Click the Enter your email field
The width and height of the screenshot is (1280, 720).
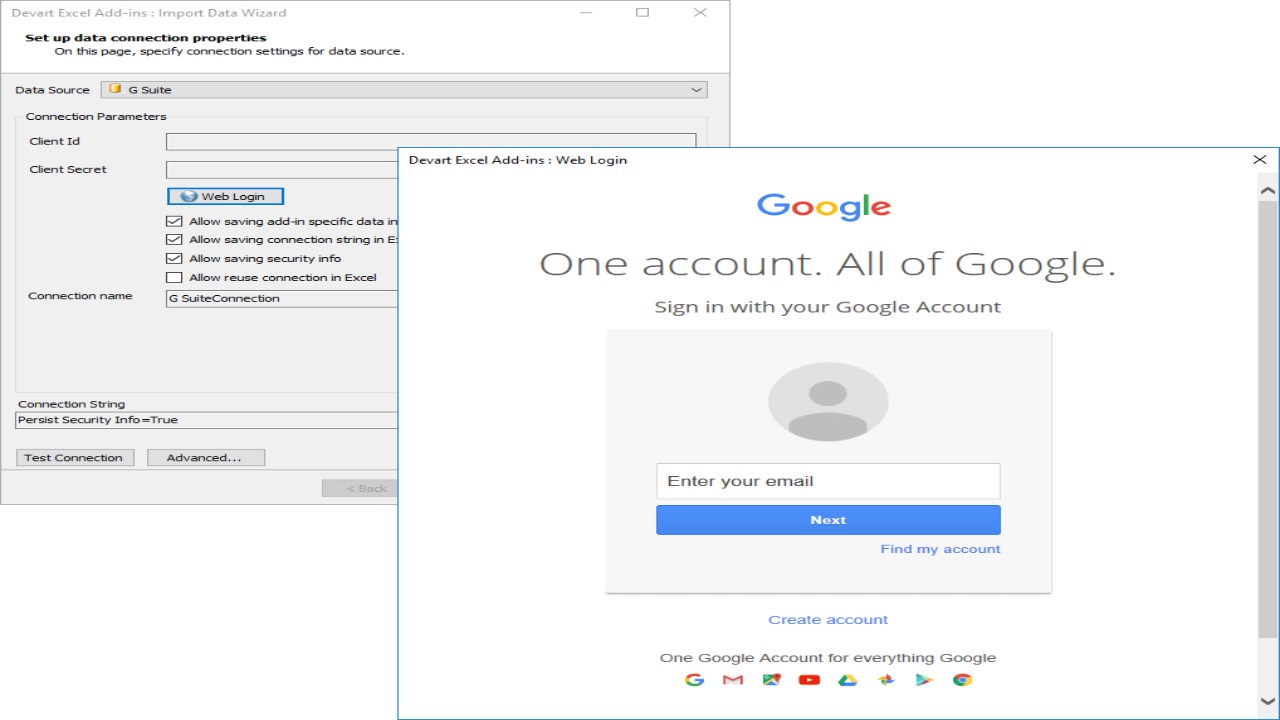tap(828, 481)
